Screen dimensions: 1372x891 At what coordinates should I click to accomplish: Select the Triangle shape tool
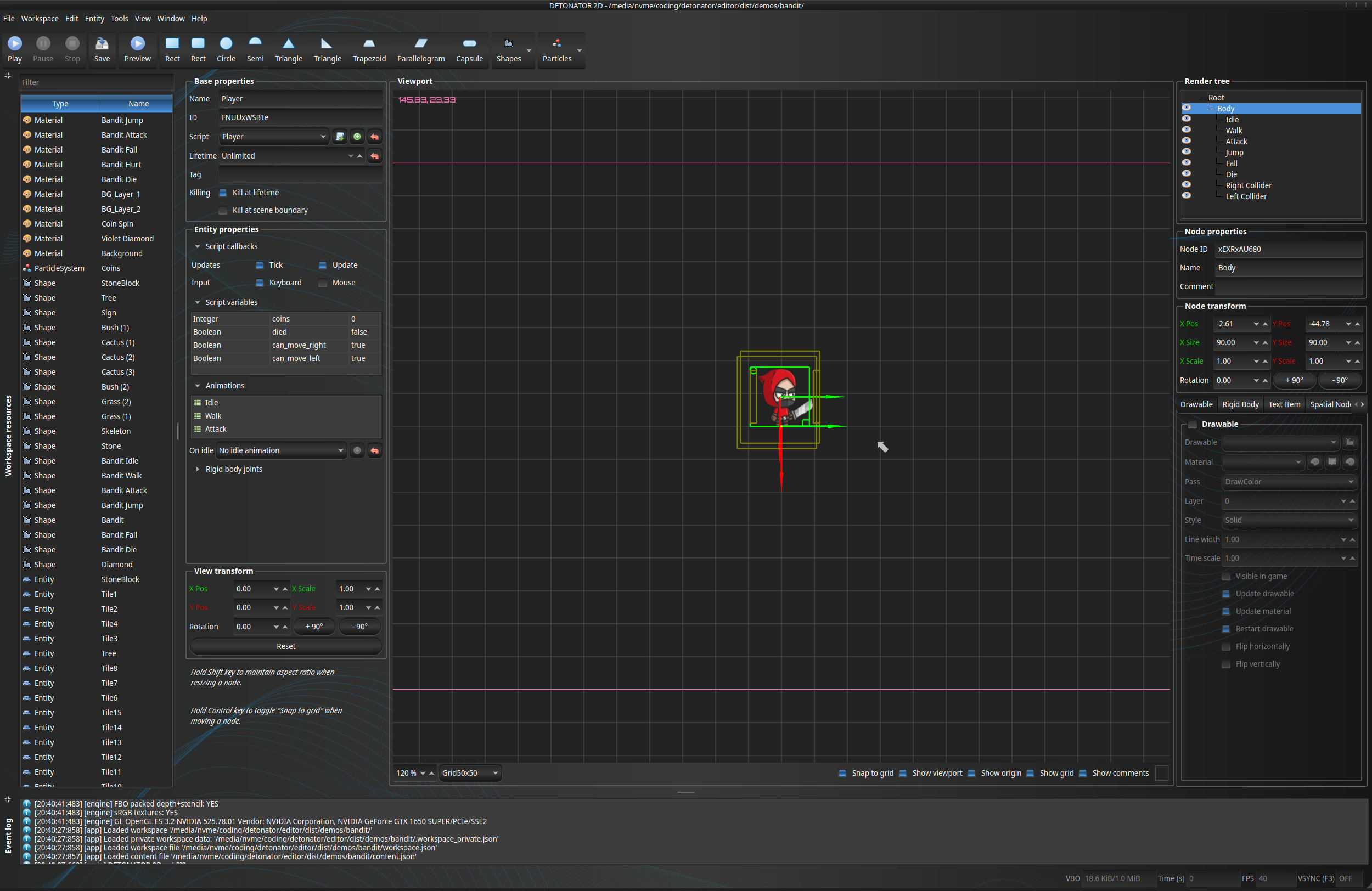tap(289, 48)
